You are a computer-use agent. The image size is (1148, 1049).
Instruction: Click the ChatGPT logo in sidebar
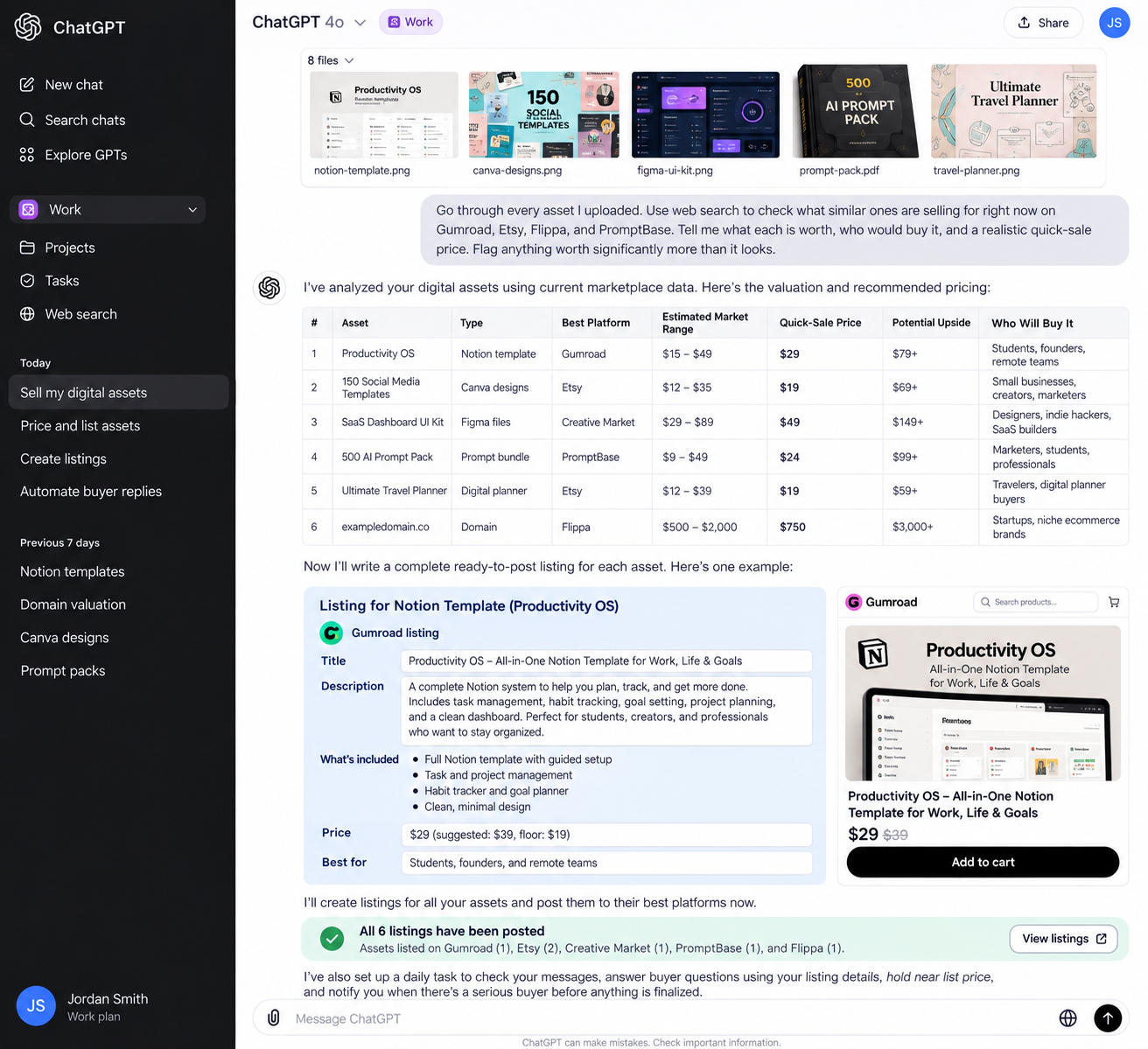point(28,27)
